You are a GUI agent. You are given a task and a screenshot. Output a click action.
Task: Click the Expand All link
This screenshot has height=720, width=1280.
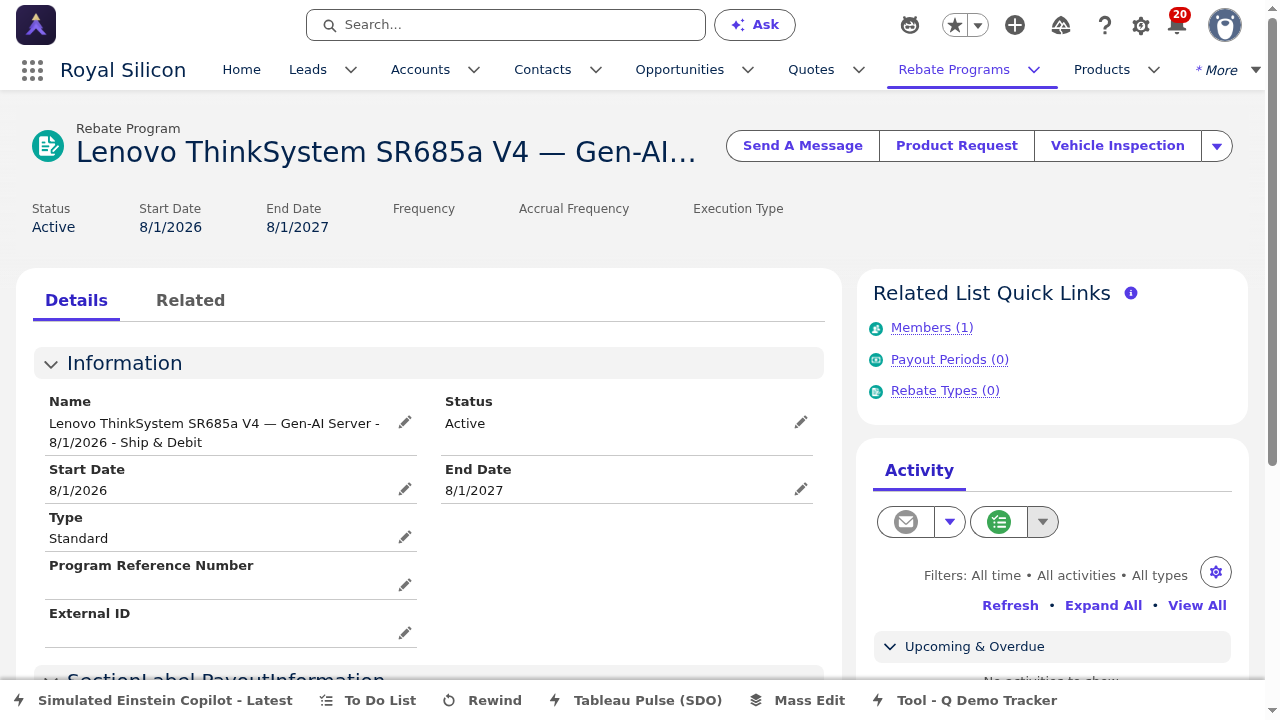click(1103, 606)
